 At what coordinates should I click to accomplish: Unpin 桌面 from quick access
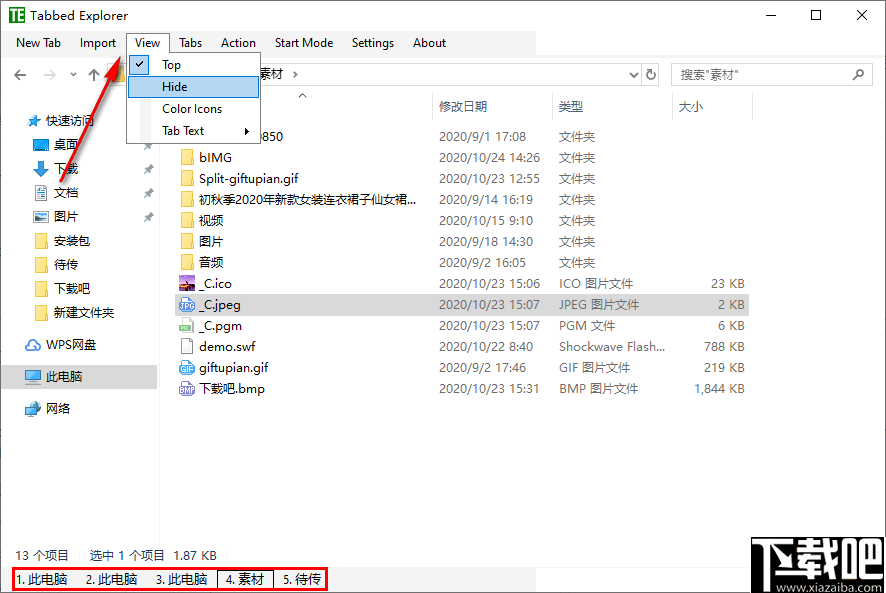pos(147,146)
